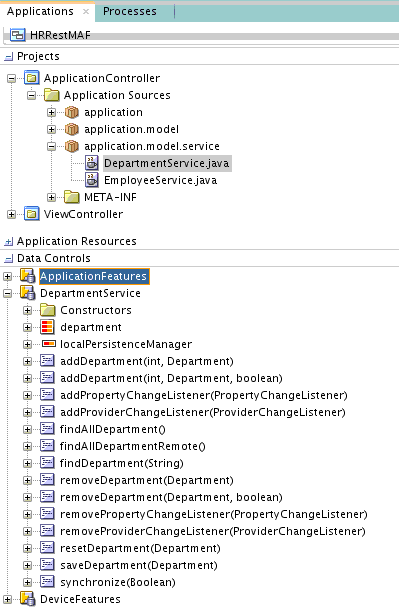The image size is (399, 610).
Task: Click the DeviceFeatures data control icon
Action: 28,599
